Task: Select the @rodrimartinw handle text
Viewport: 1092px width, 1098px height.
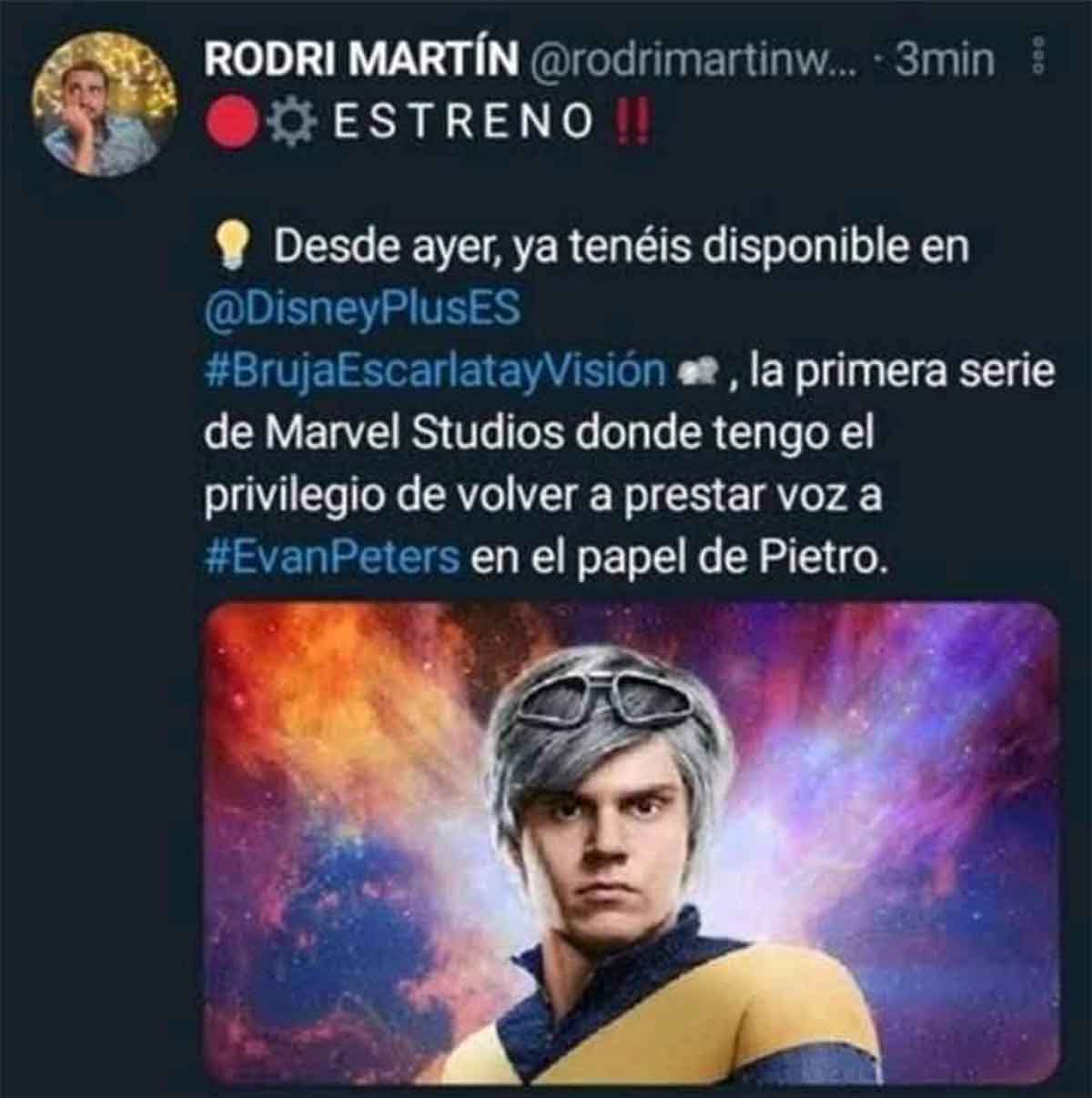Action: 692,58
